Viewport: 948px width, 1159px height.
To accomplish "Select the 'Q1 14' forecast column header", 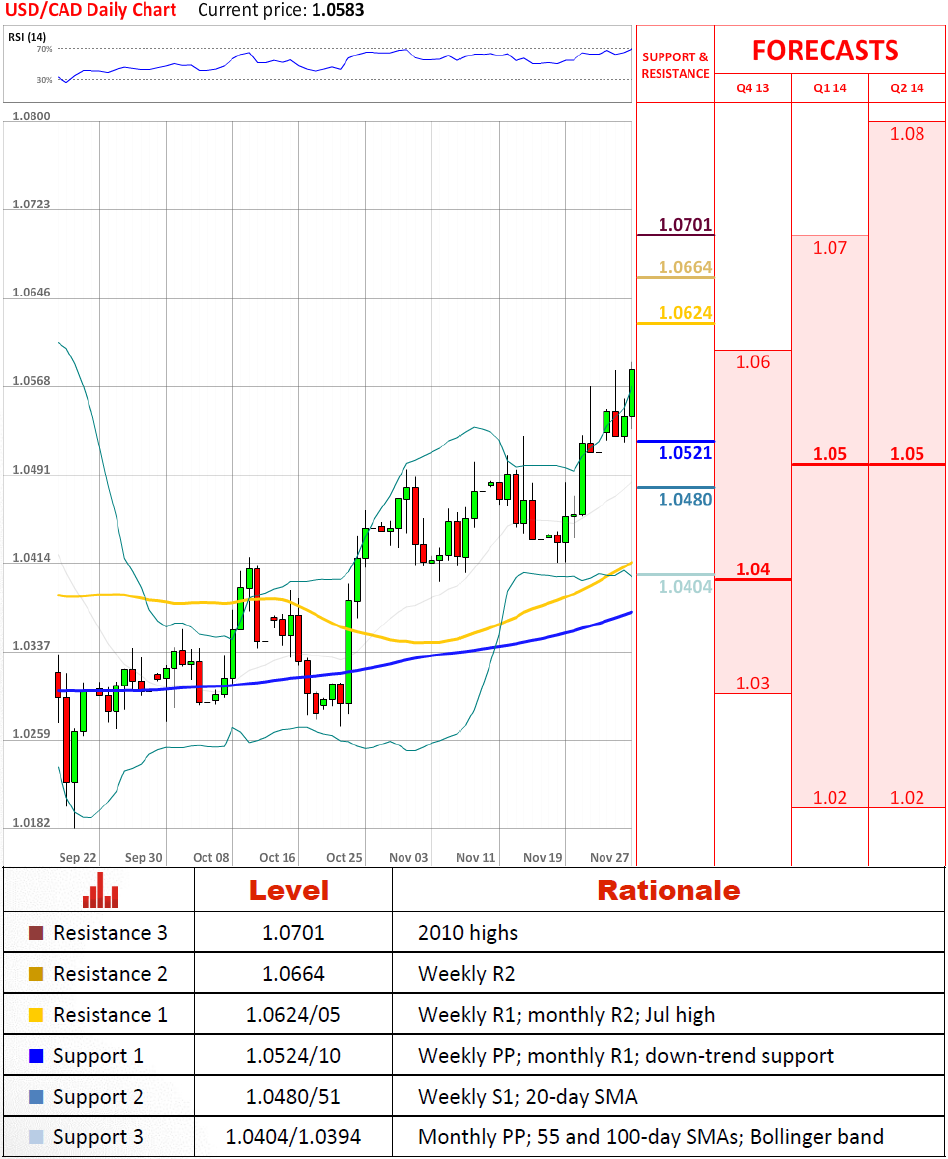I will tap(830, 88).
